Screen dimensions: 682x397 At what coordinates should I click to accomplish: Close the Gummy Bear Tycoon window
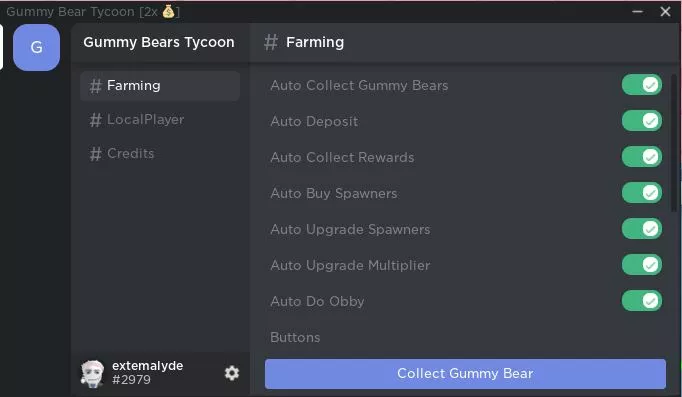[x=665, y=12]
